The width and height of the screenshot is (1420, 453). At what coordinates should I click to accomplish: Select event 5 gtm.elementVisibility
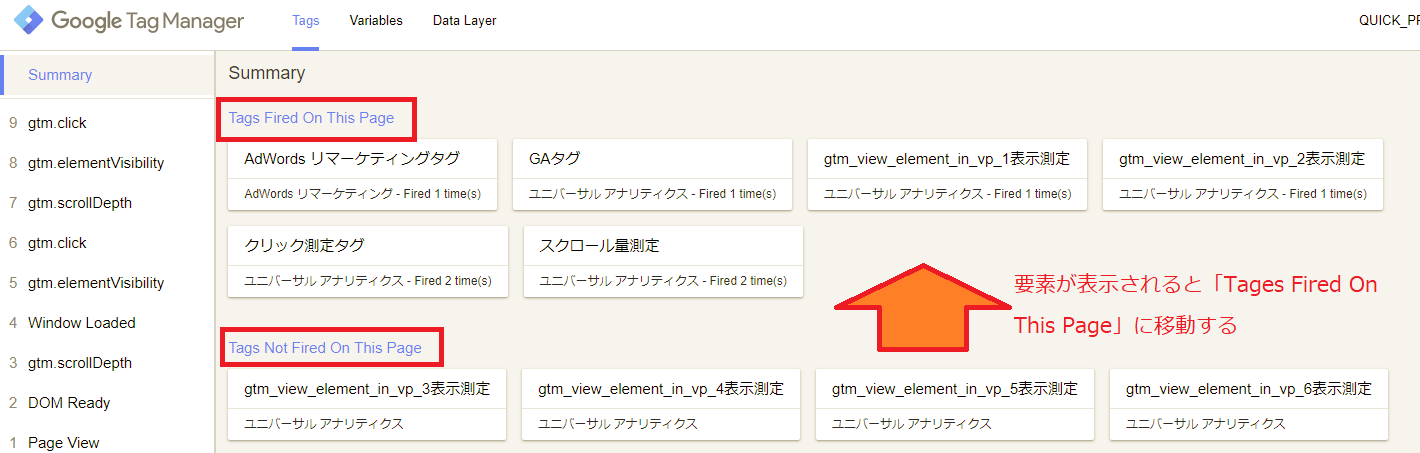[107, 283]
